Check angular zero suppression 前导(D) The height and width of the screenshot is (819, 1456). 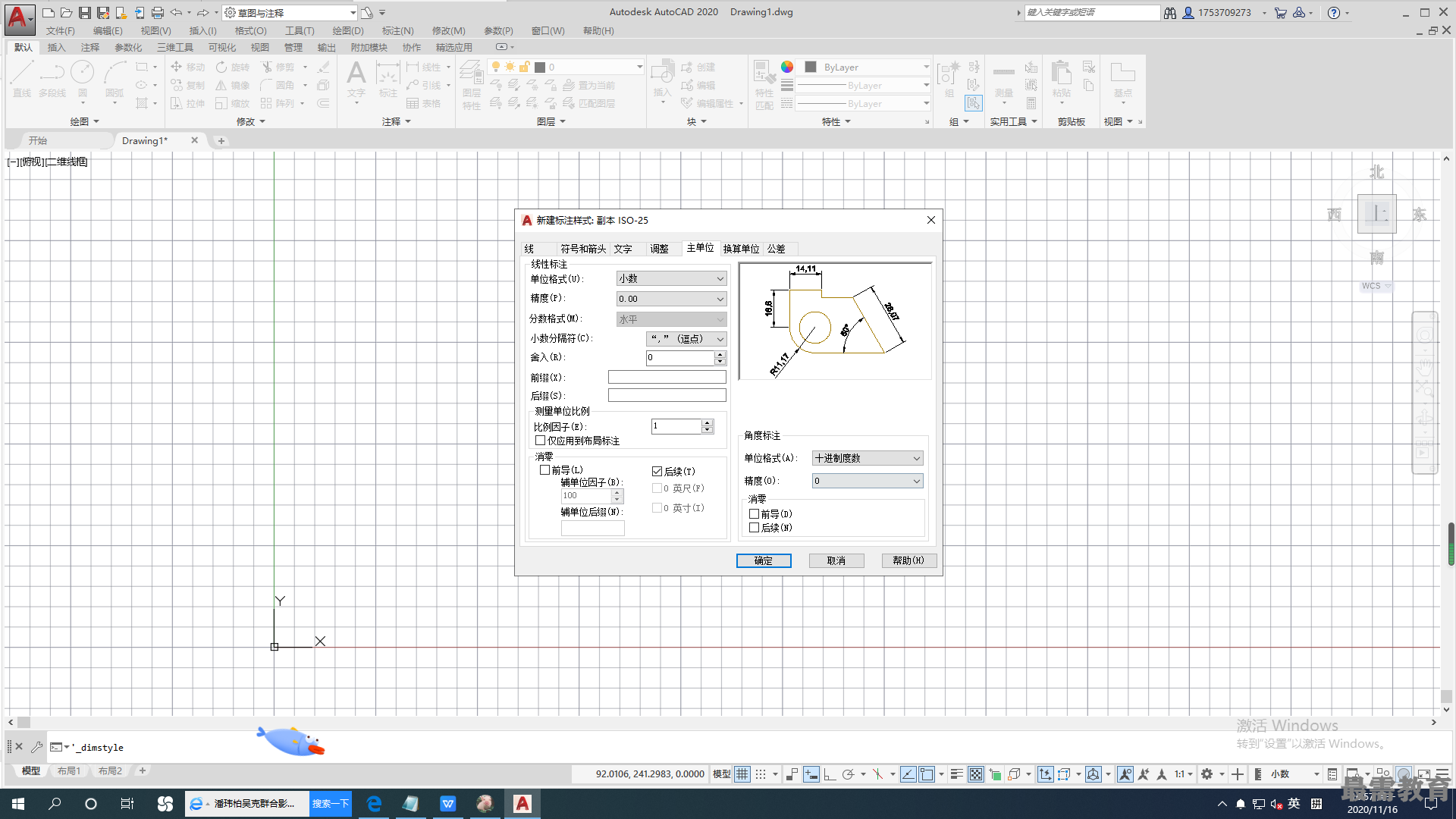click(755, 514)
